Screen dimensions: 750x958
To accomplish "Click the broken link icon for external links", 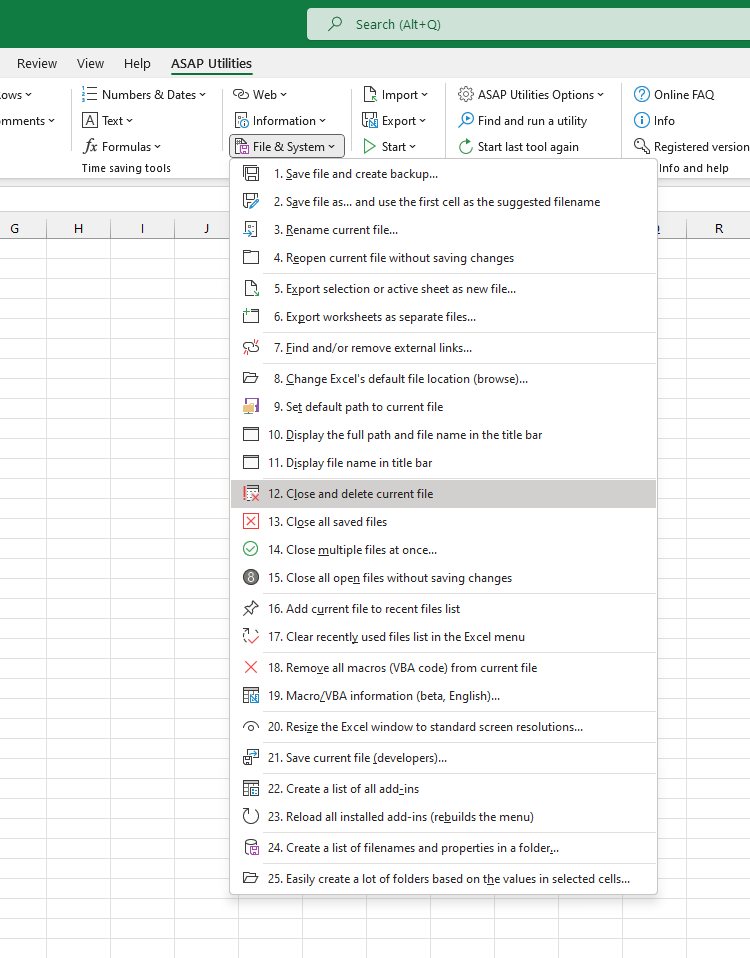I will [250, 348].
